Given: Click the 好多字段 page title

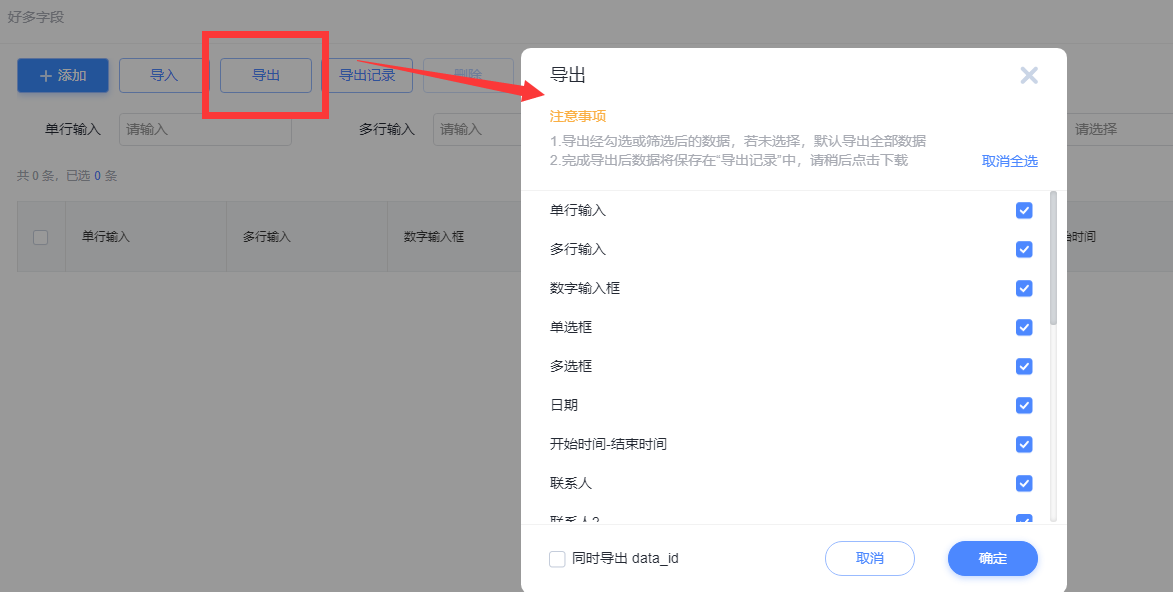Looking at the screenshot, I should coord(36,16).
